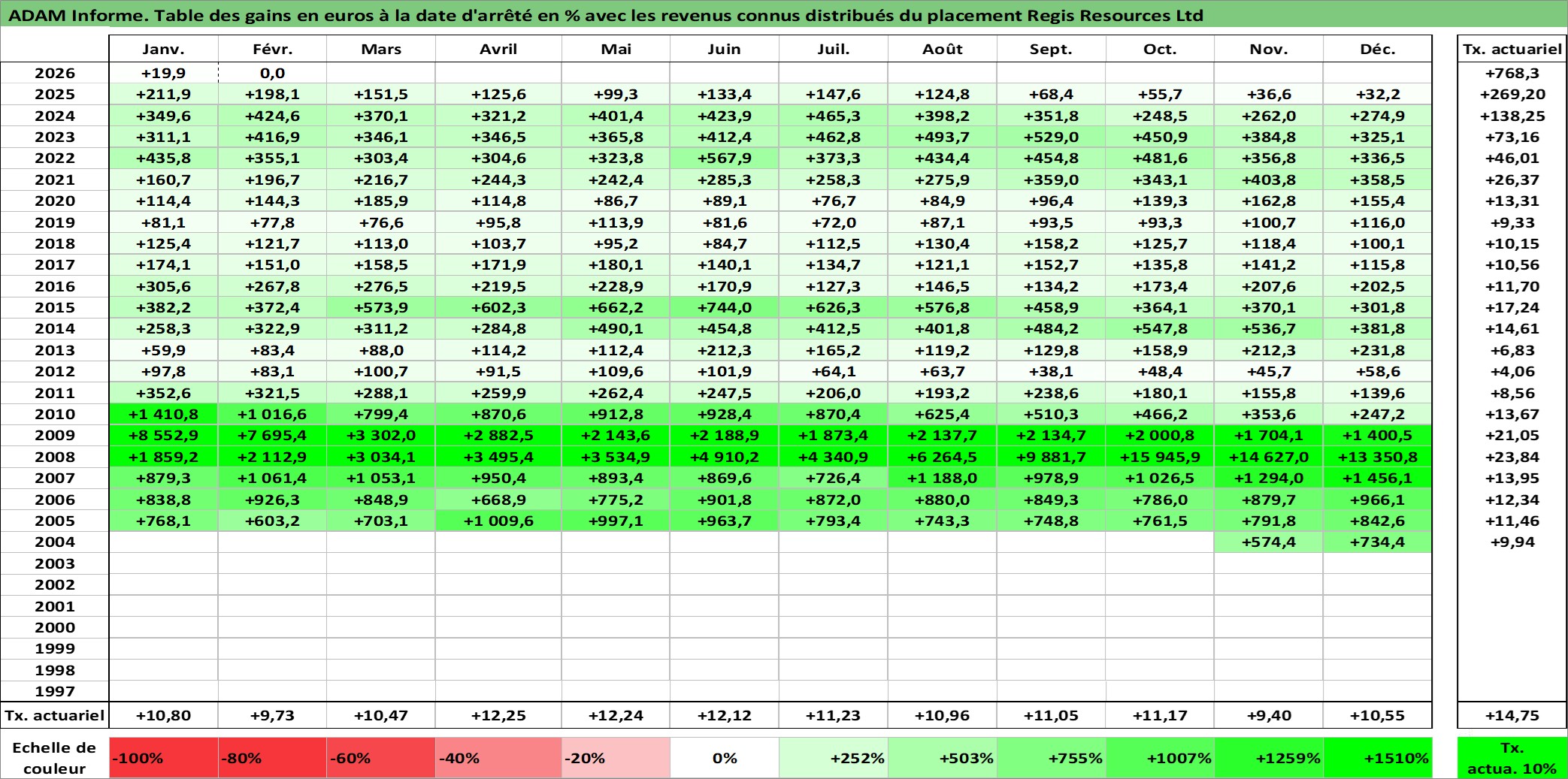The height and width of the screenshot is (779, 1568).
Task: Select the -100% red color scale swatch
Action: pyautogui.click(x=163, y=758)
